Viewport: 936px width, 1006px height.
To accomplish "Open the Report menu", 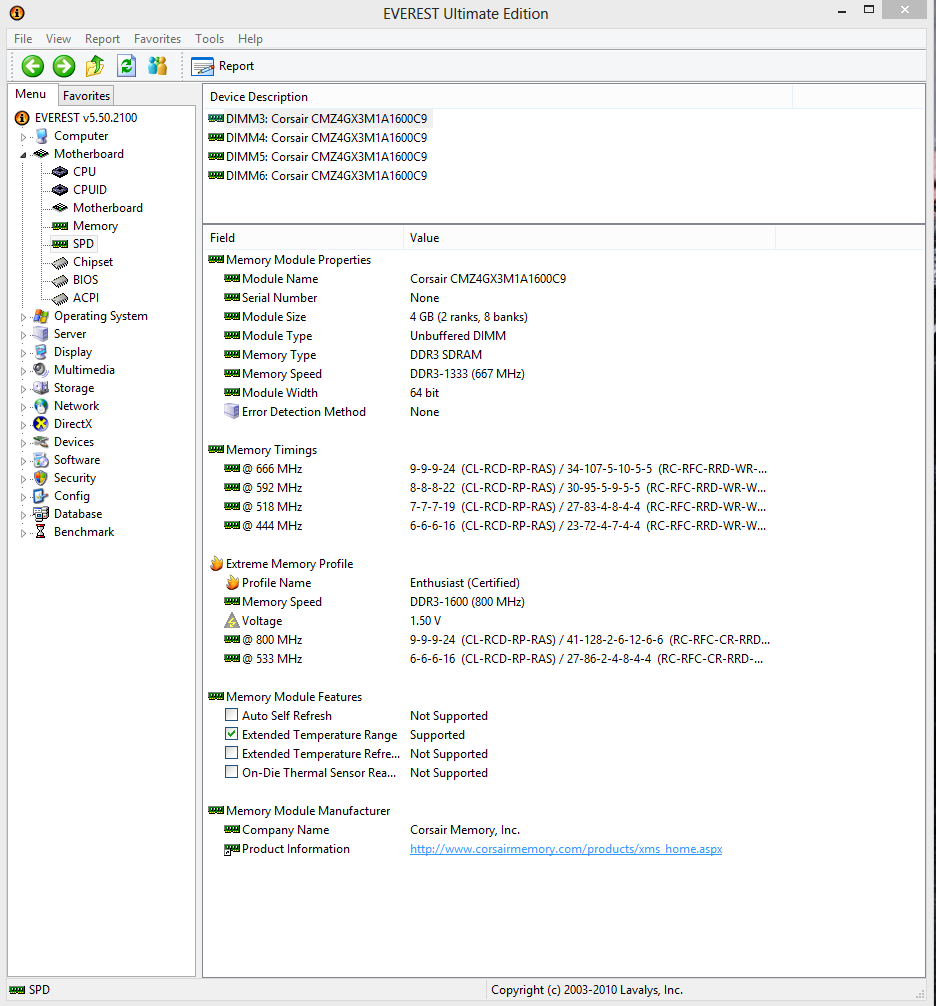I will [x=103, y=39].
